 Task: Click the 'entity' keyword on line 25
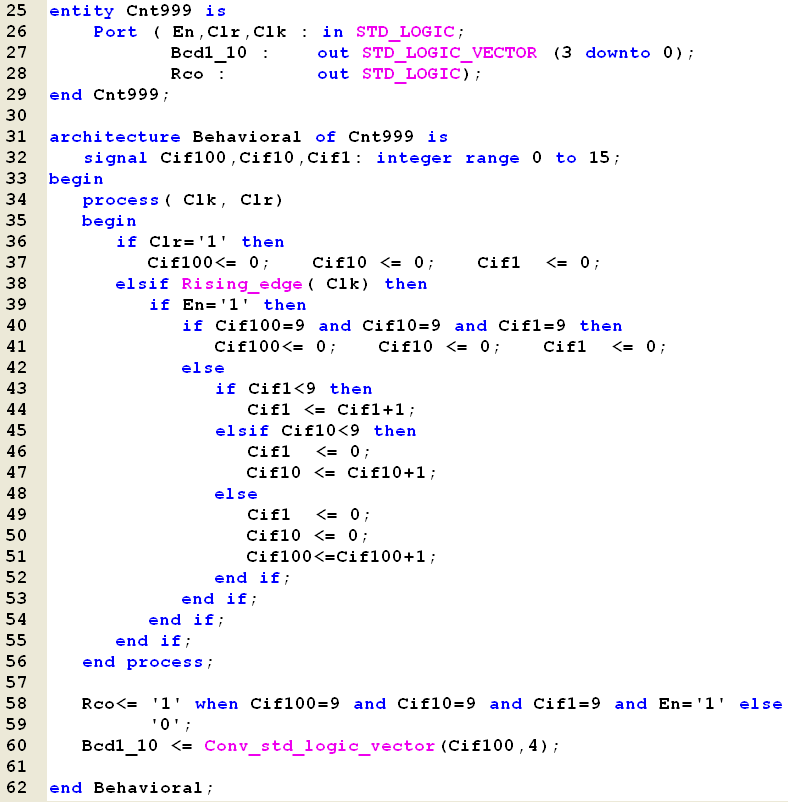click(81, 11)
